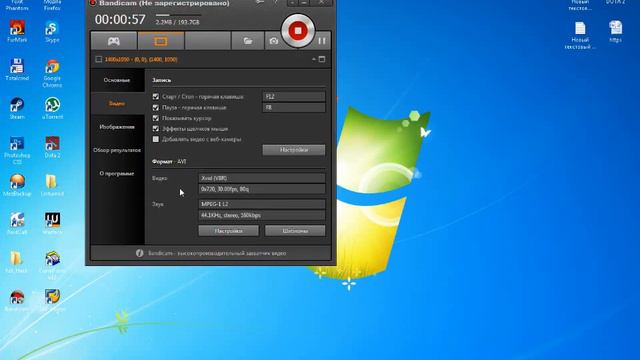Click the small square beside 1400x1050 target
640x360 pixels.
click(98, 59)
